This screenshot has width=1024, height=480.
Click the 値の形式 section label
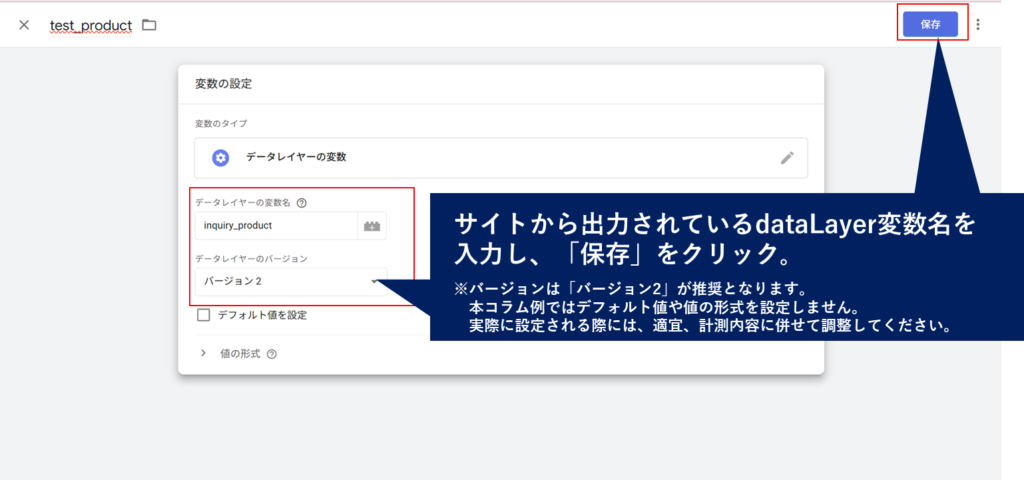240,353
